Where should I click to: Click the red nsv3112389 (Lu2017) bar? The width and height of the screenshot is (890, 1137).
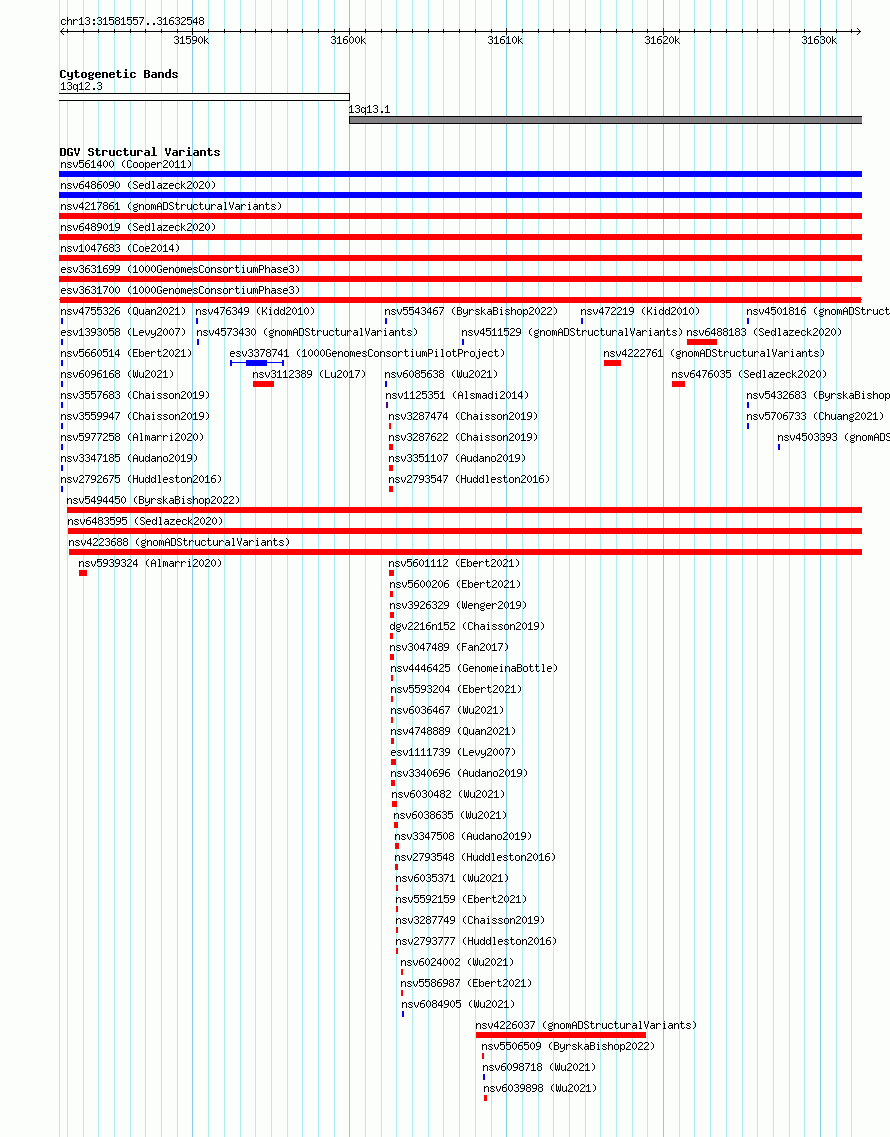[263, 384]
